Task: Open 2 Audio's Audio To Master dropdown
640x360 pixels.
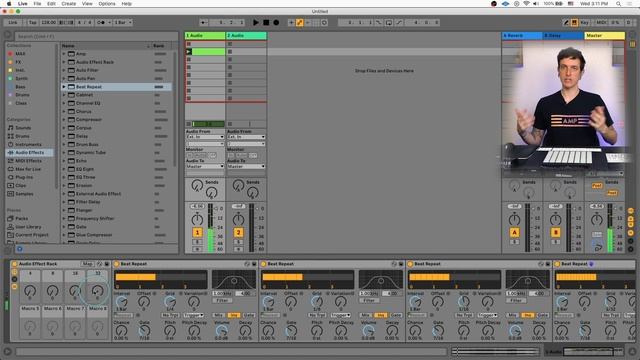Action: coord(246,166)
